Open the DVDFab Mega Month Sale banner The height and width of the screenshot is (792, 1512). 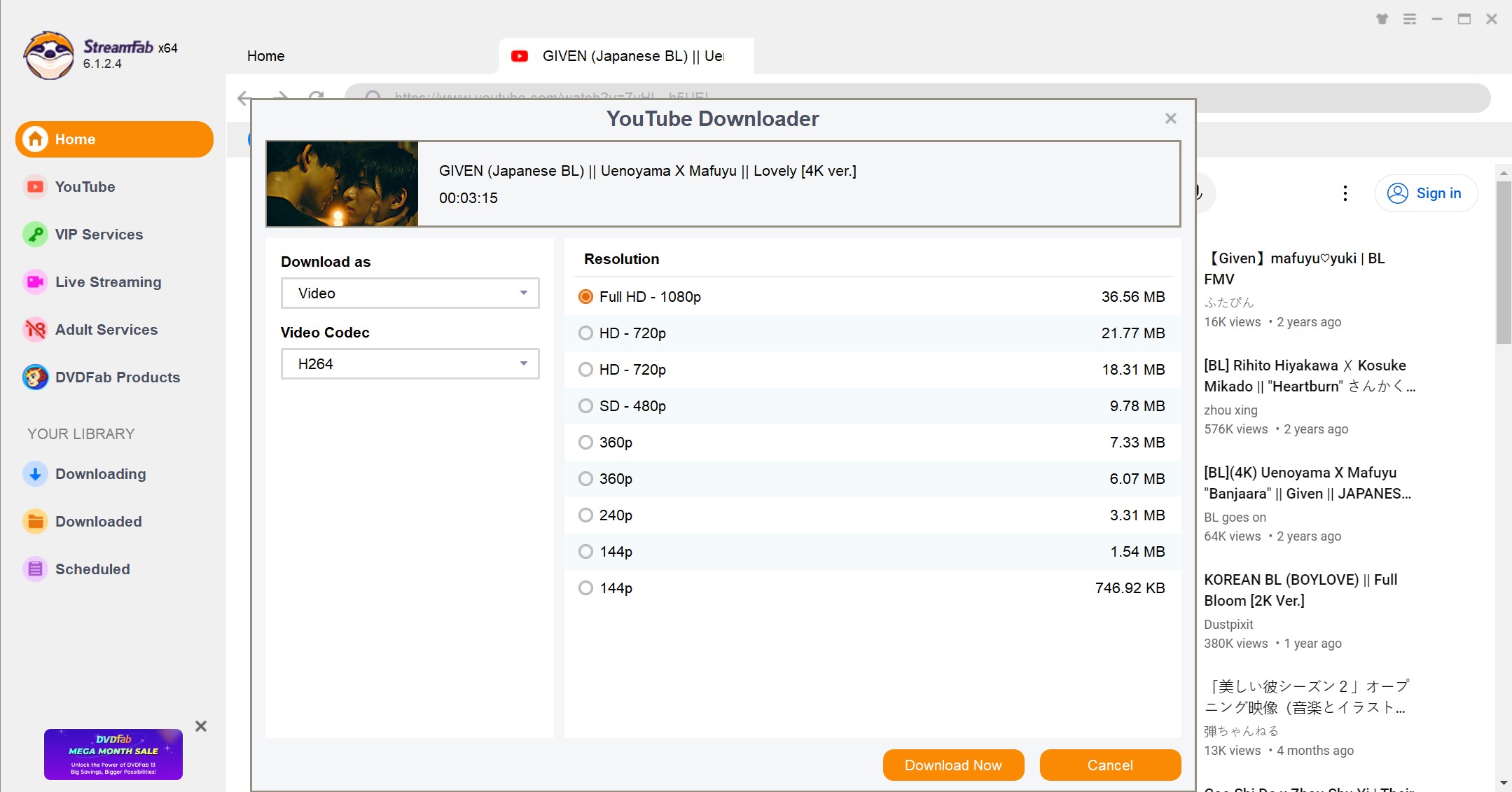(113, 754)
